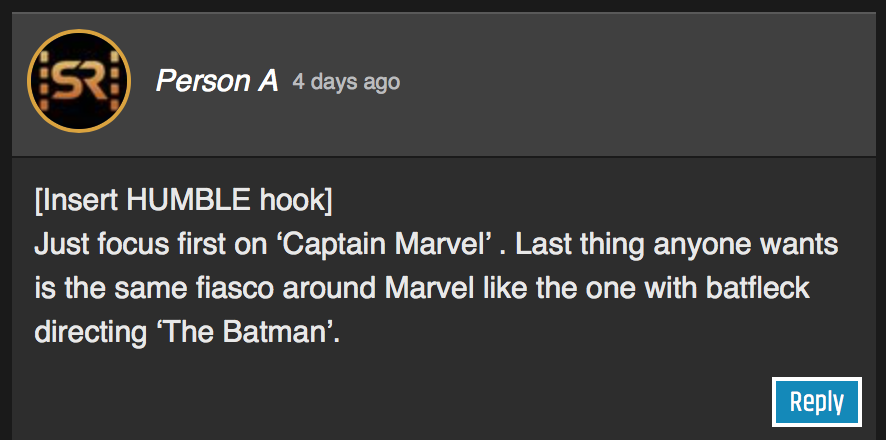Screen dimensions: 886x440
Task: Click the word 'hook]' in the first line
Action: coord(297,200)
